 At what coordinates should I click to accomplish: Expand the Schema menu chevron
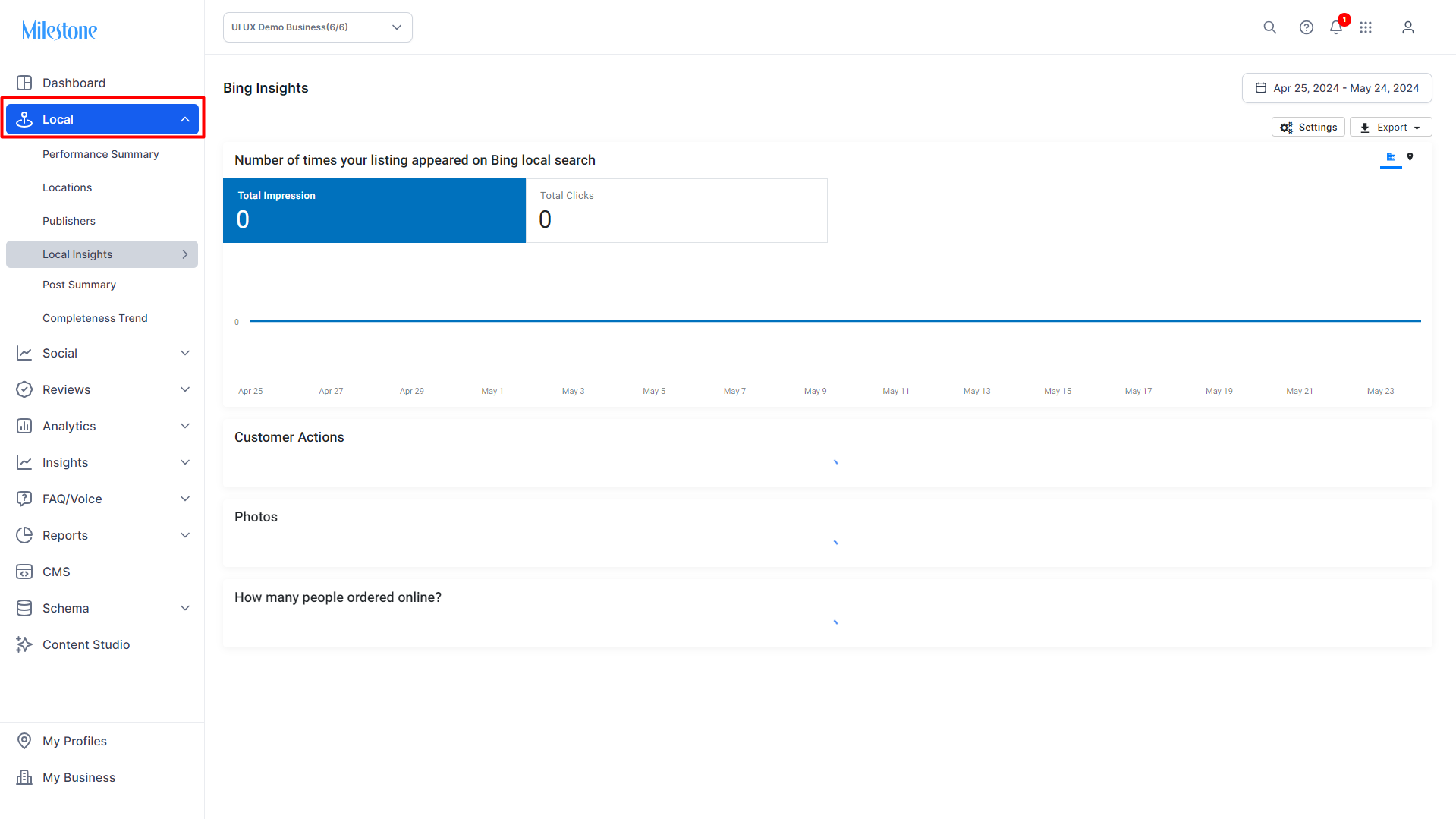(x=185, y=608)
